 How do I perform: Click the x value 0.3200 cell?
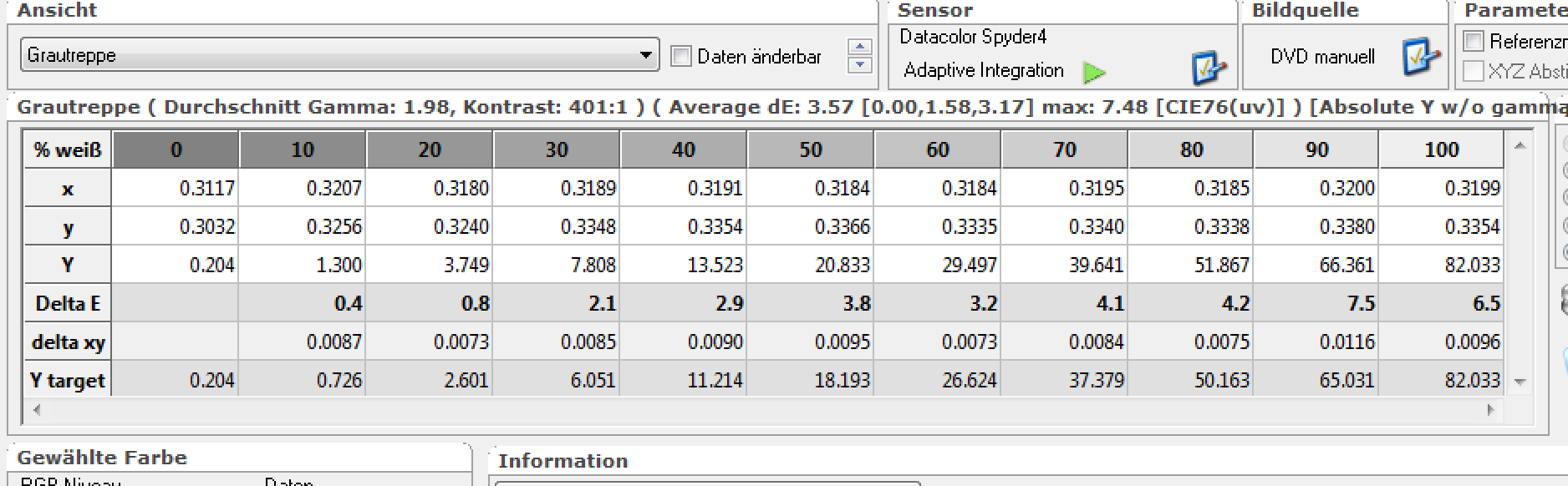pyautogui.click(x=1316, y=188)
